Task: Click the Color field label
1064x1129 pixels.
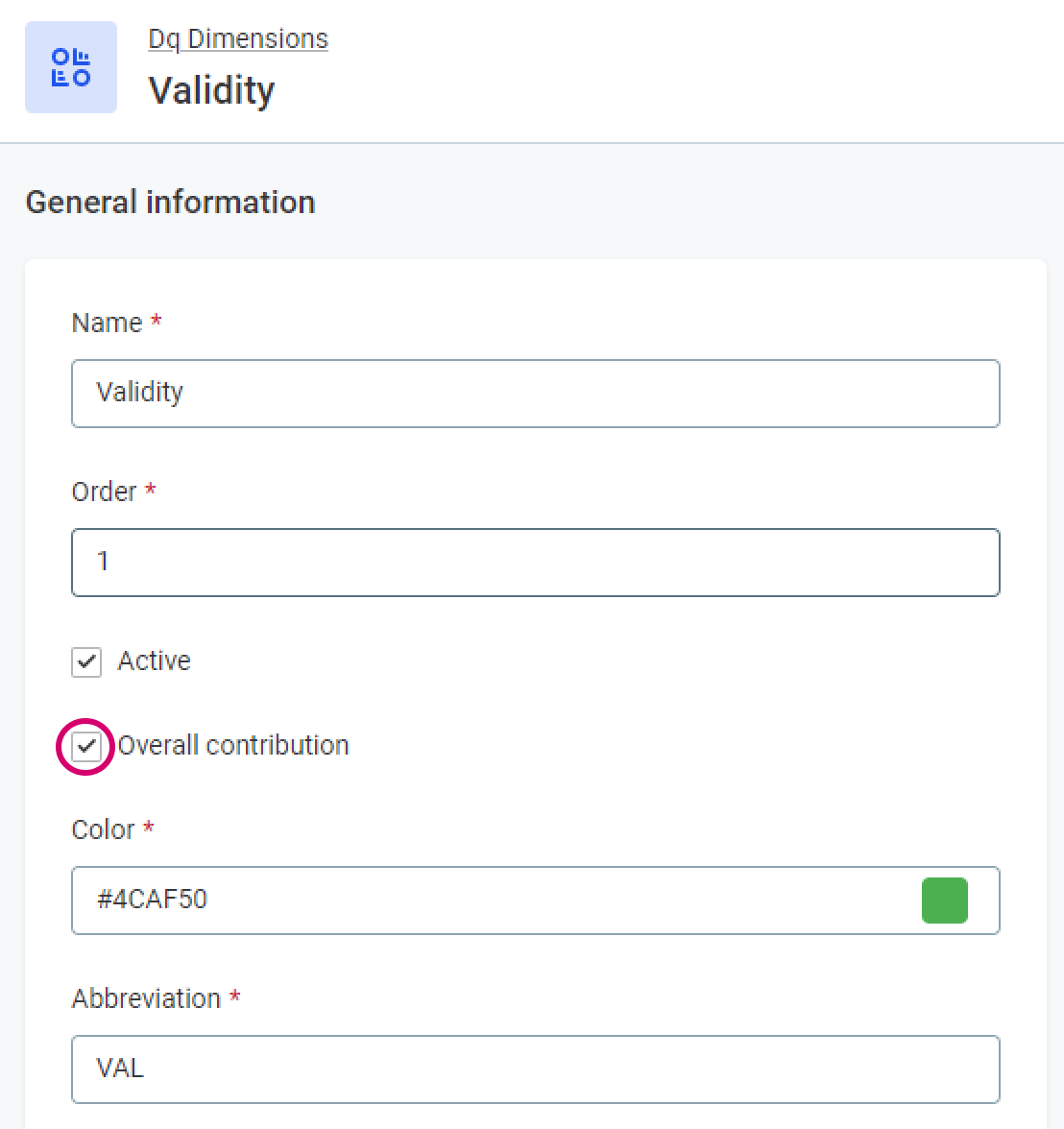Action: tap(103, 829)
